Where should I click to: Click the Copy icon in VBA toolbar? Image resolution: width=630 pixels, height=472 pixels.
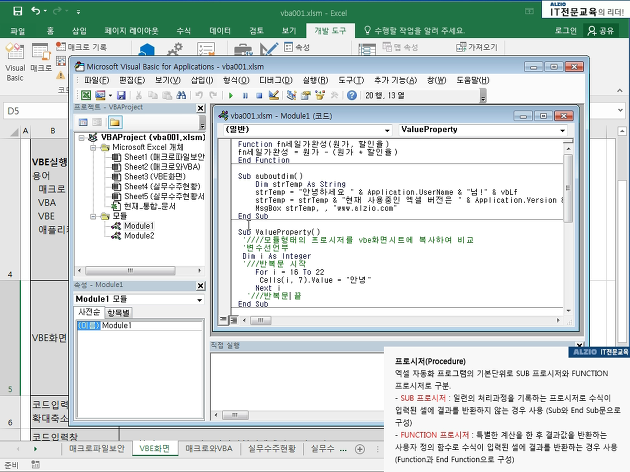[153, 95]
